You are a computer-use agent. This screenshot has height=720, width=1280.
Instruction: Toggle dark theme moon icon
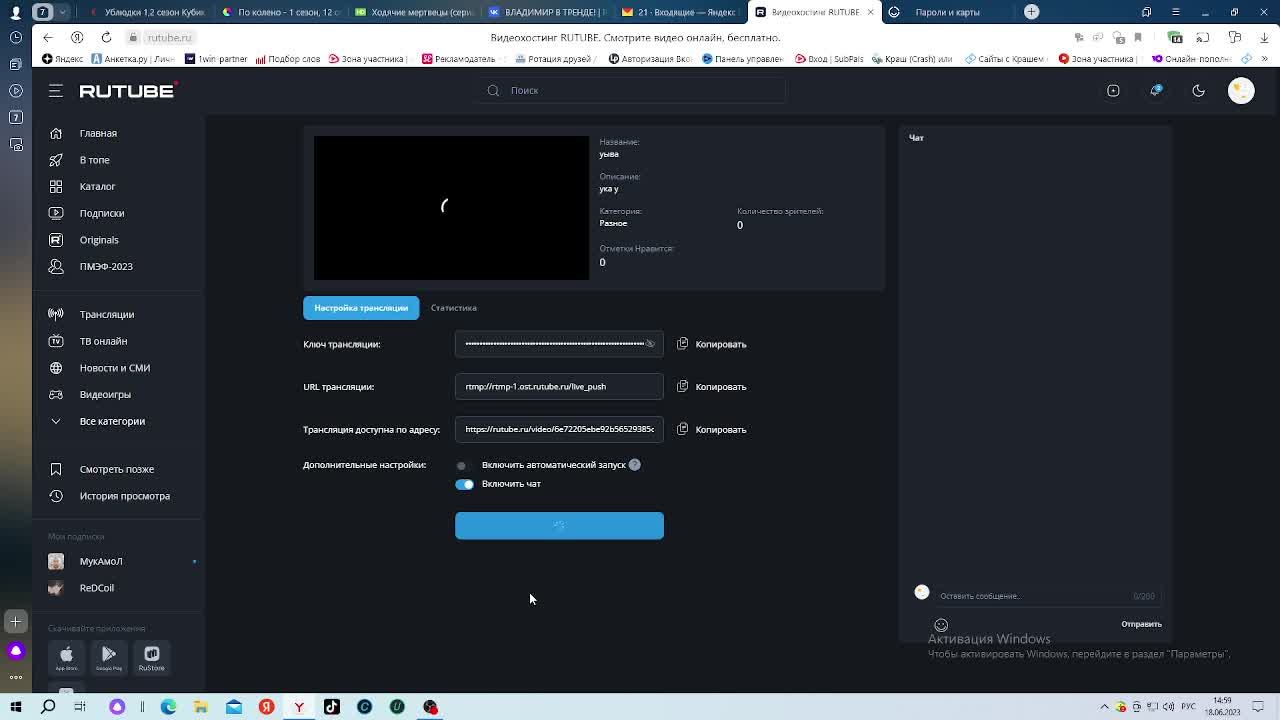[x=1198, y=90]
